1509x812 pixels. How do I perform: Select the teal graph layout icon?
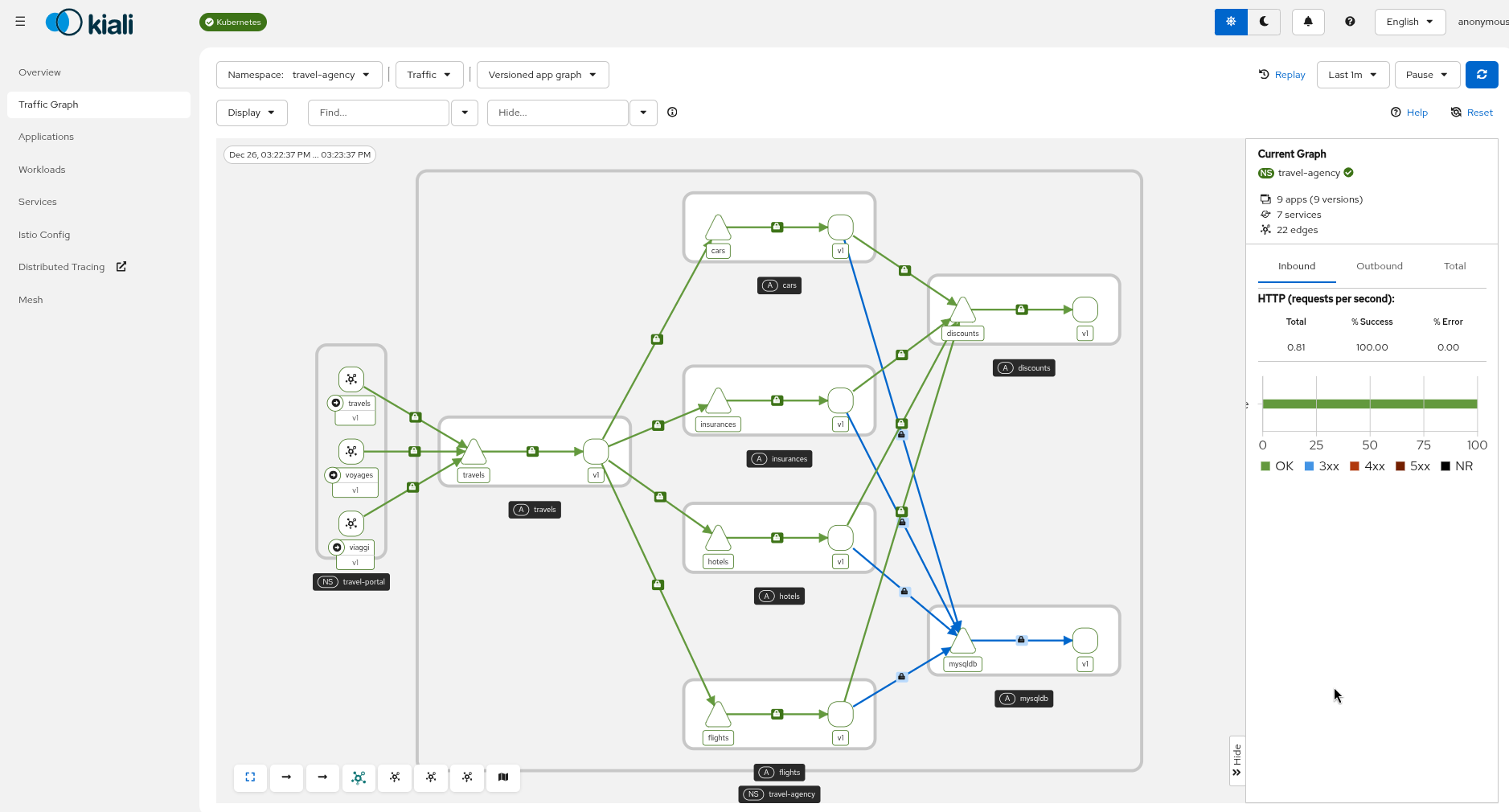click(x=359, y=777)
